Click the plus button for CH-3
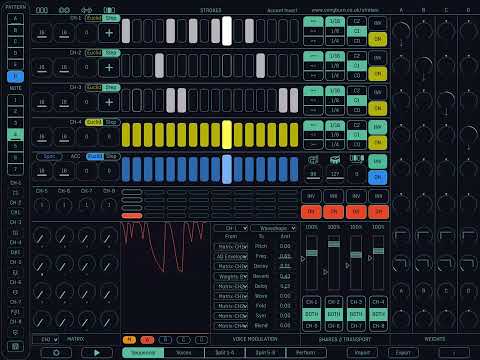Screen dimensions: 480x360 (x=109, y=102)
